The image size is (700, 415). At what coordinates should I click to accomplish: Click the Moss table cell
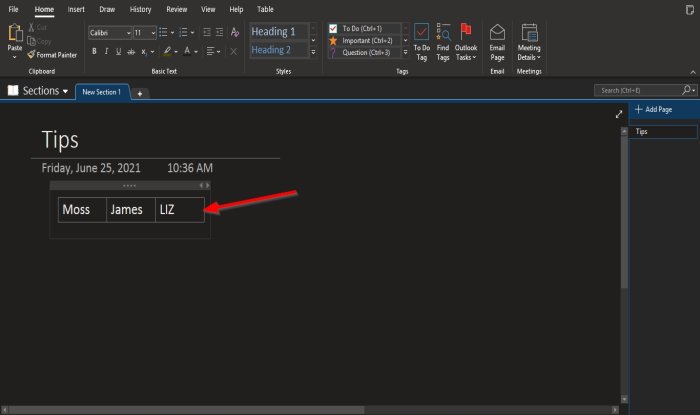82,210
